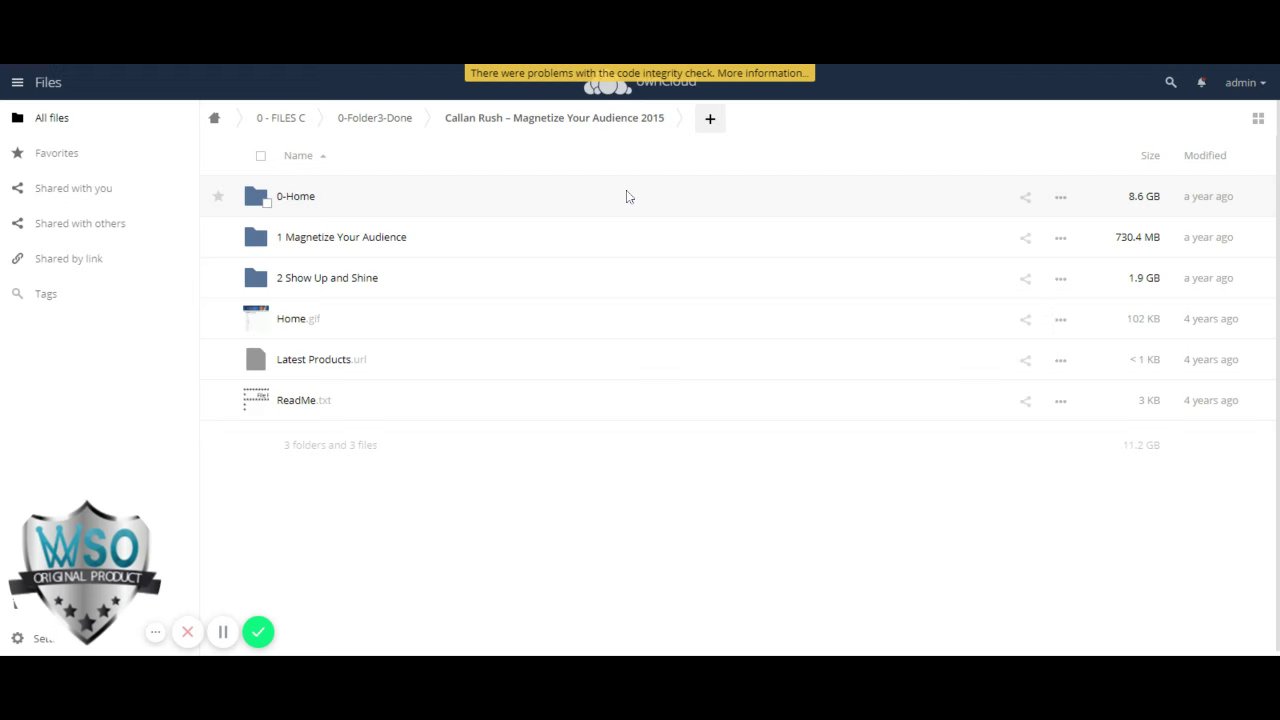
Task: Navigate to 0-Folder3-Done breadcrumb
Action: (x=374, y=118)
